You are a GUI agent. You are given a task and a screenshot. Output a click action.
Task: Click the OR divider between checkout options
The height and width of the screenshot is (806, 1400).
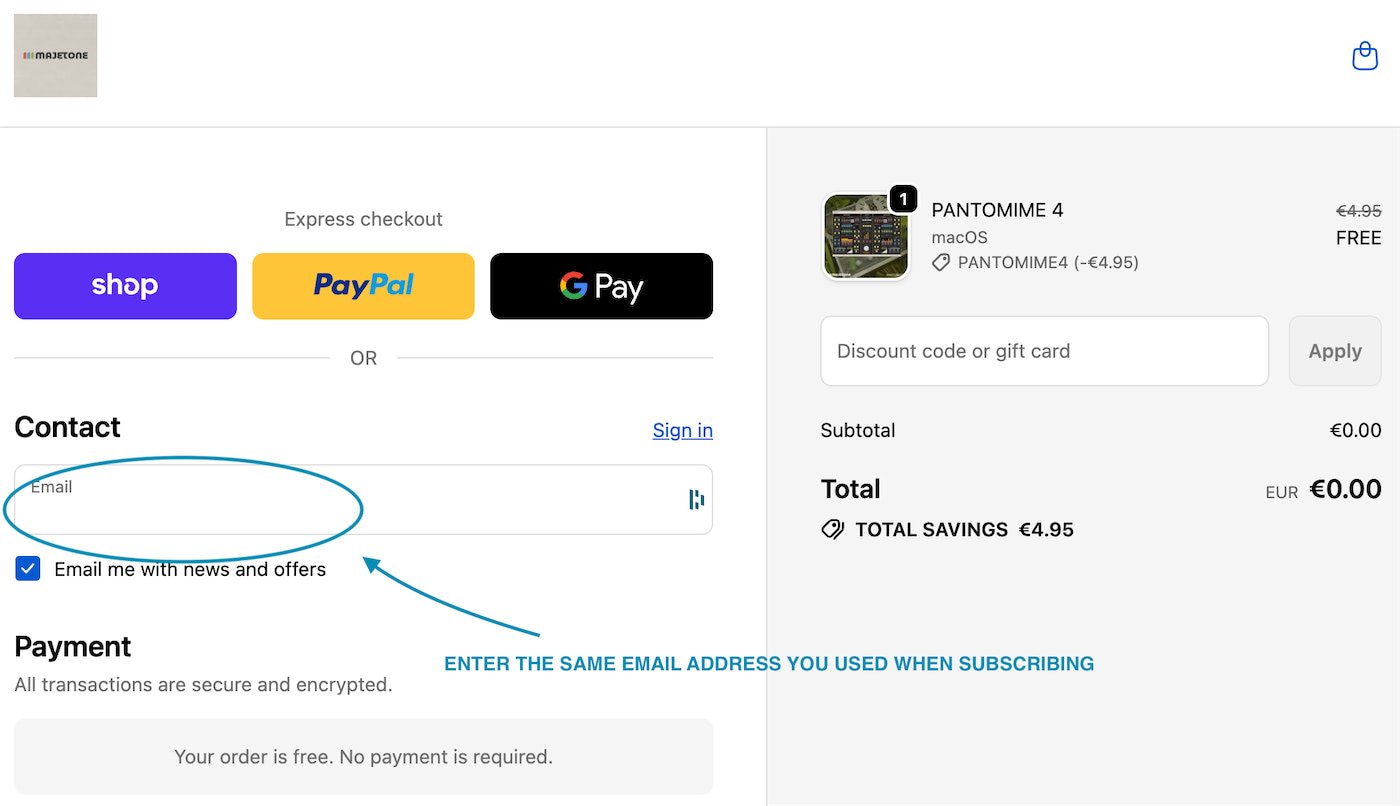tap(363, 357)
